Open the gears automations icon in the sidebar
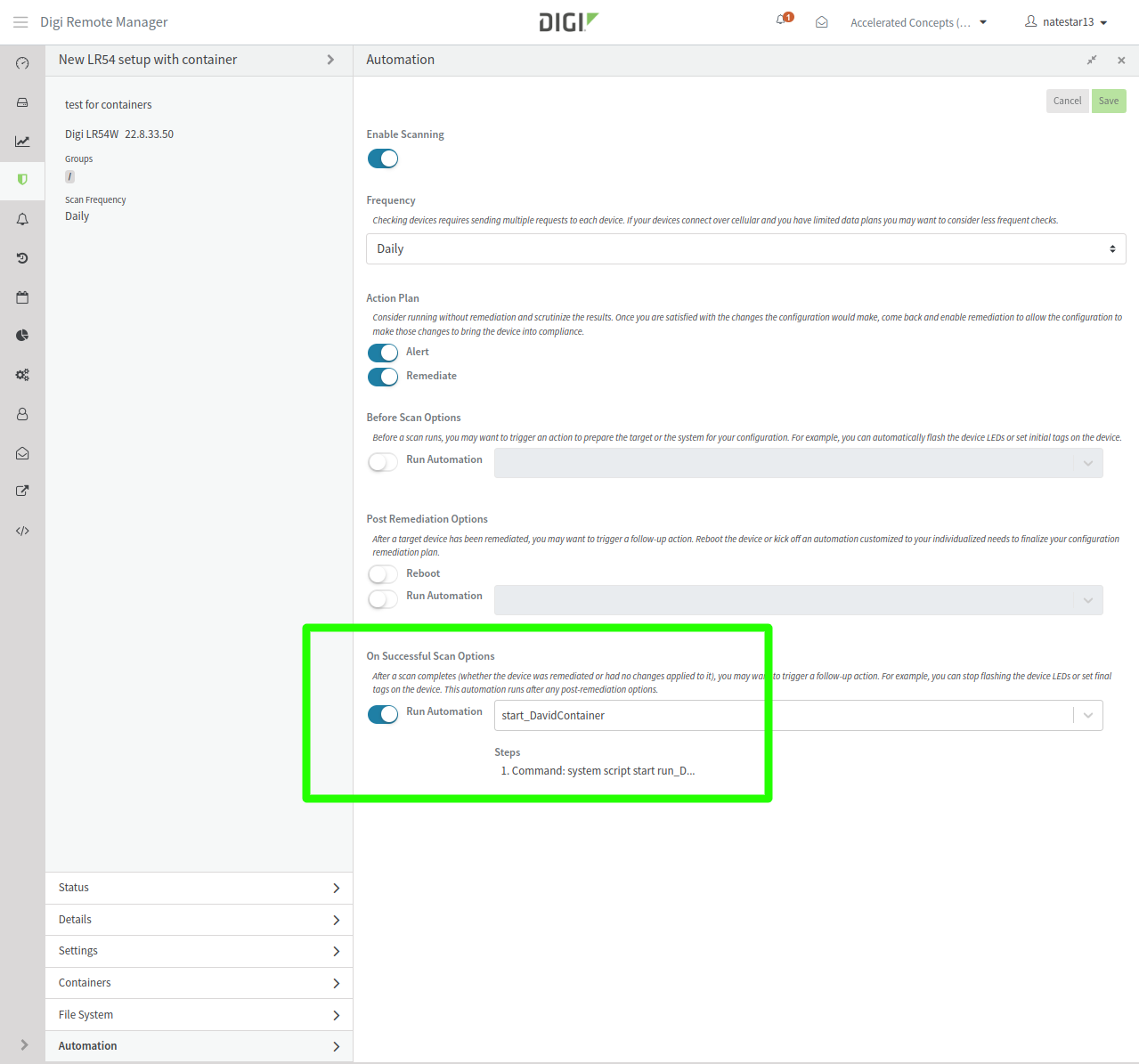This screenshot has width=1139, height=1064. tap(22, 375)
